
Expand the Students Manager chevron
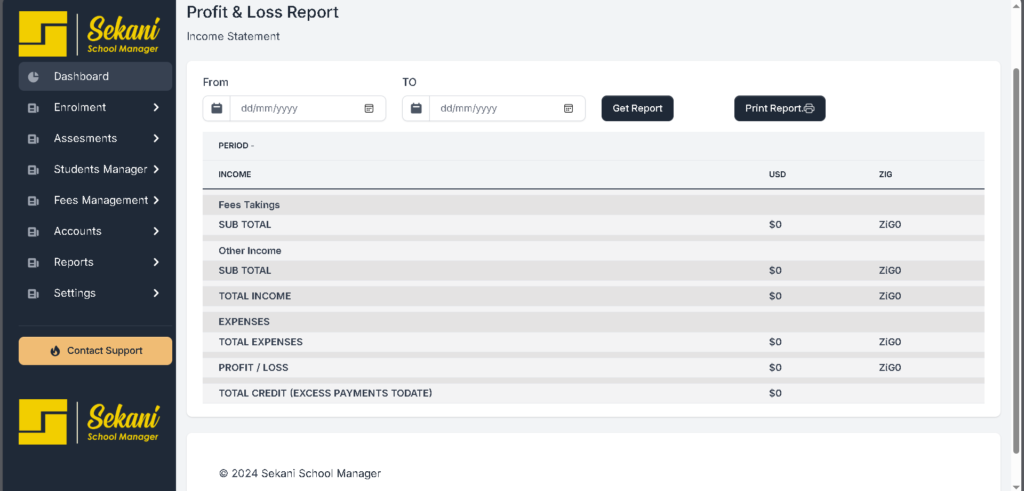coord(156,169)
